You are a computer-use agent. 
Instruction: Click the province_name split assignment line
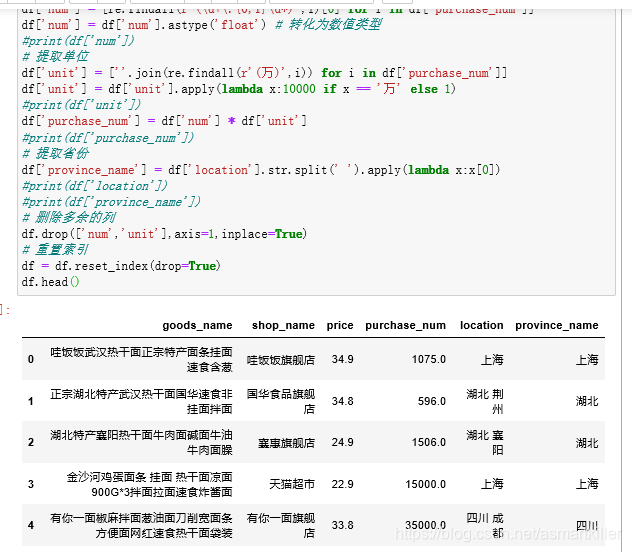point(261,170)
